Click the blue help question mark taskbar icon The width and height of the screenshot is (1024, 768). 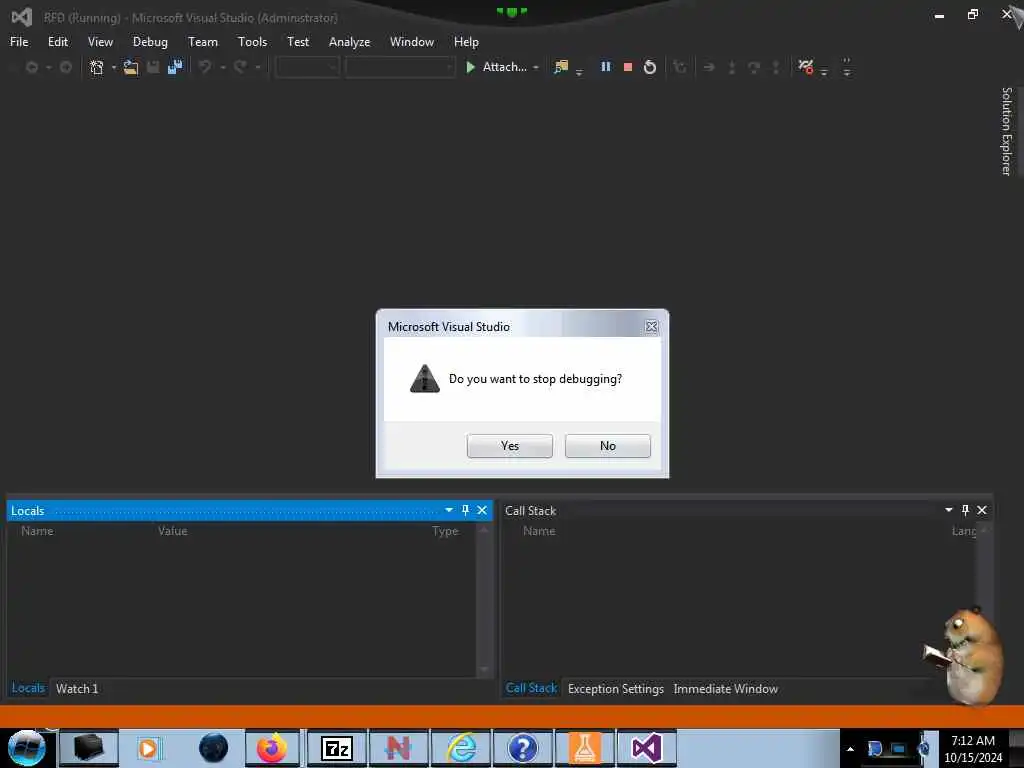522,748
